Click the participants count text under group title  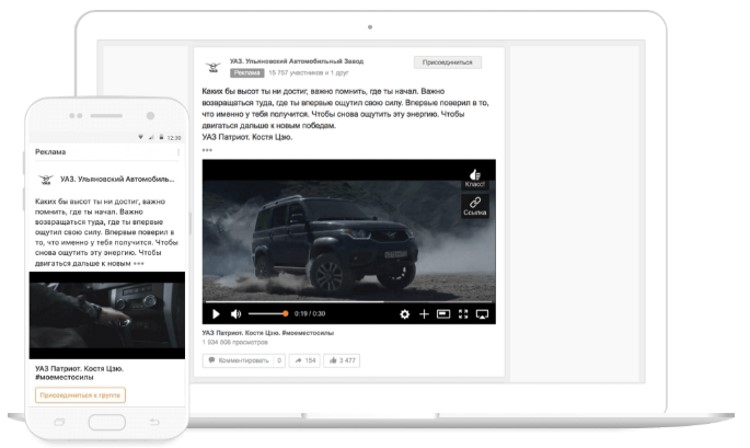[x=309, y=73]
